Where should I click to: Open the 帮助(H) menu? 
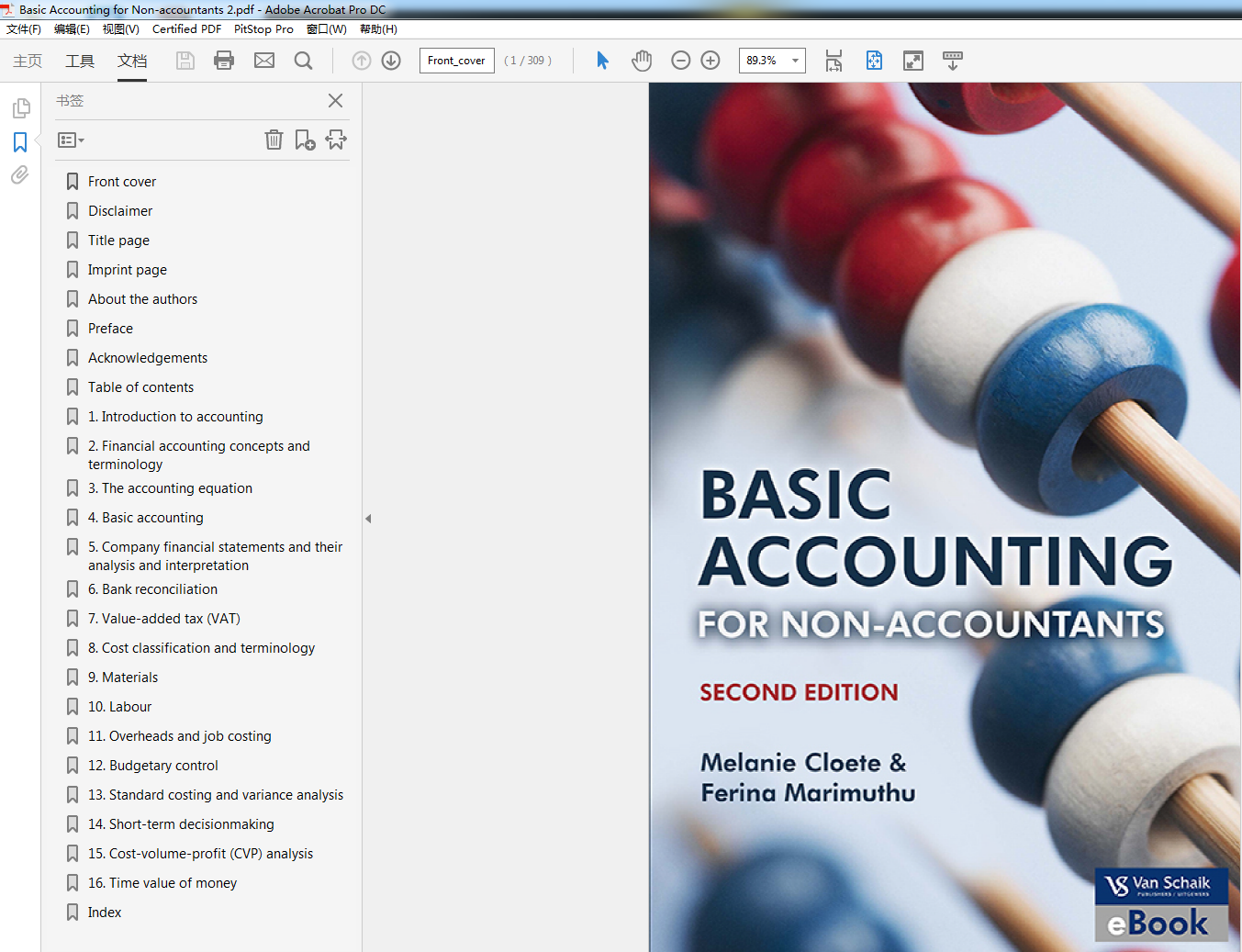pos(378,29)
